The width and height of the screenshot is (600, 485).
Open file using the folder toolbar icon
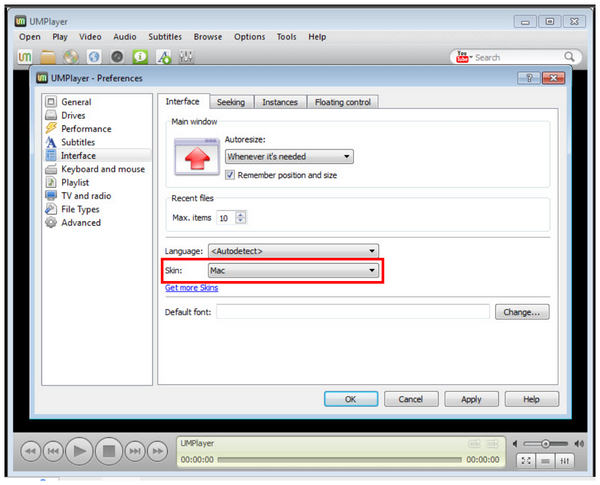tap(48, 57)
